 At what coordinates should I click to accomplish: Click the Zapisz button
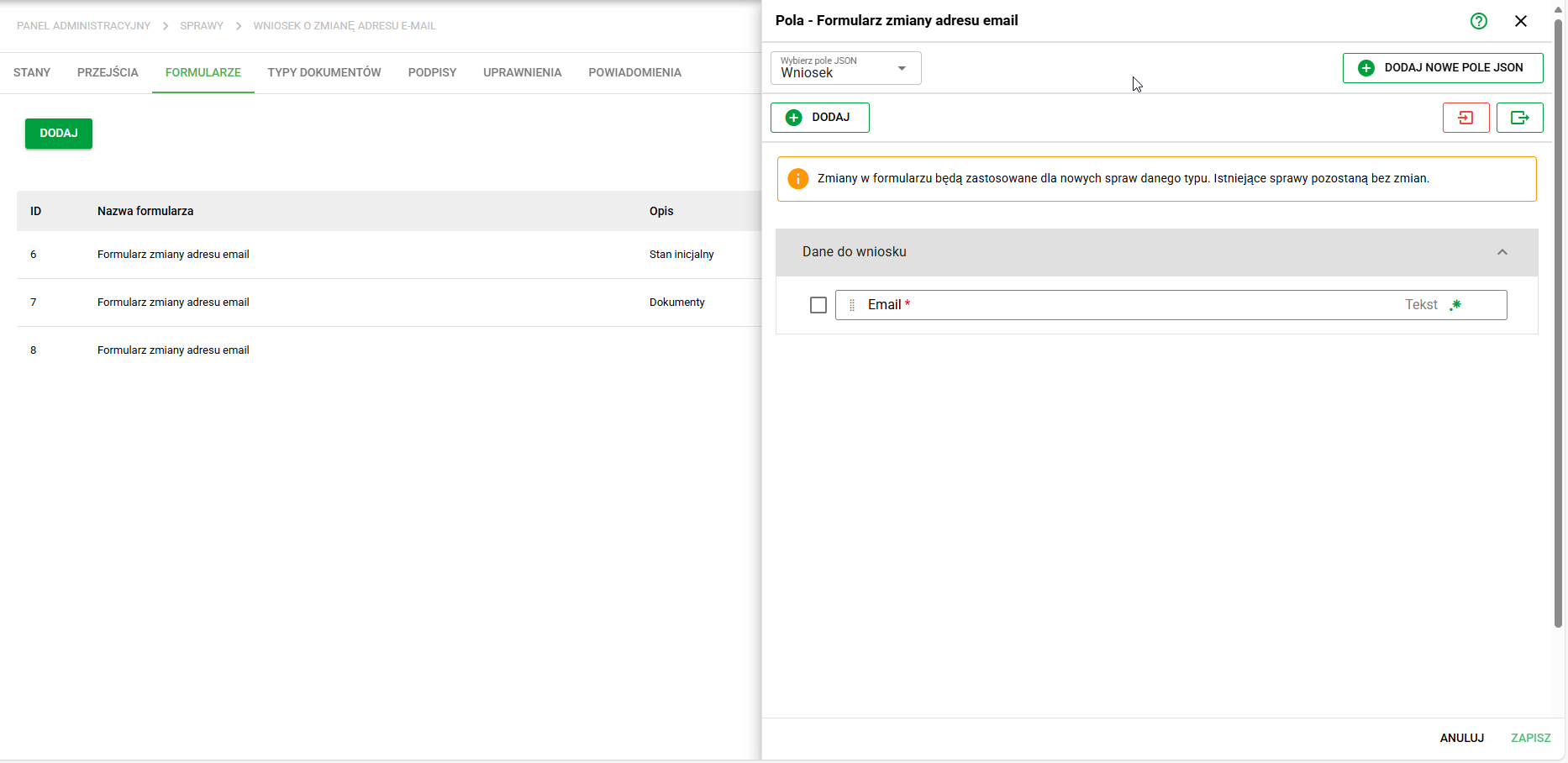(1530, 738)
